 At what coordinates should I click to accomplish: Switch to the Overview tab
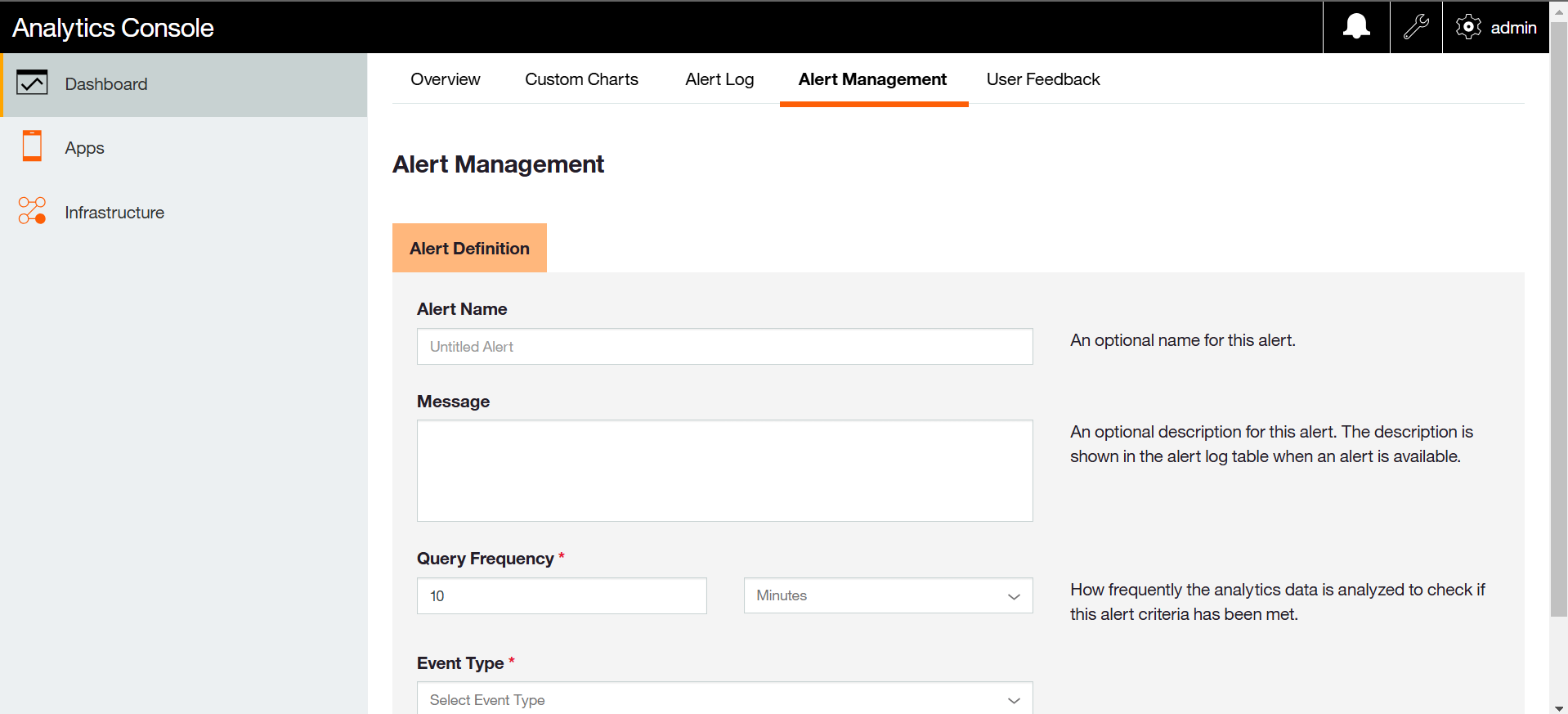pos(445,79)
